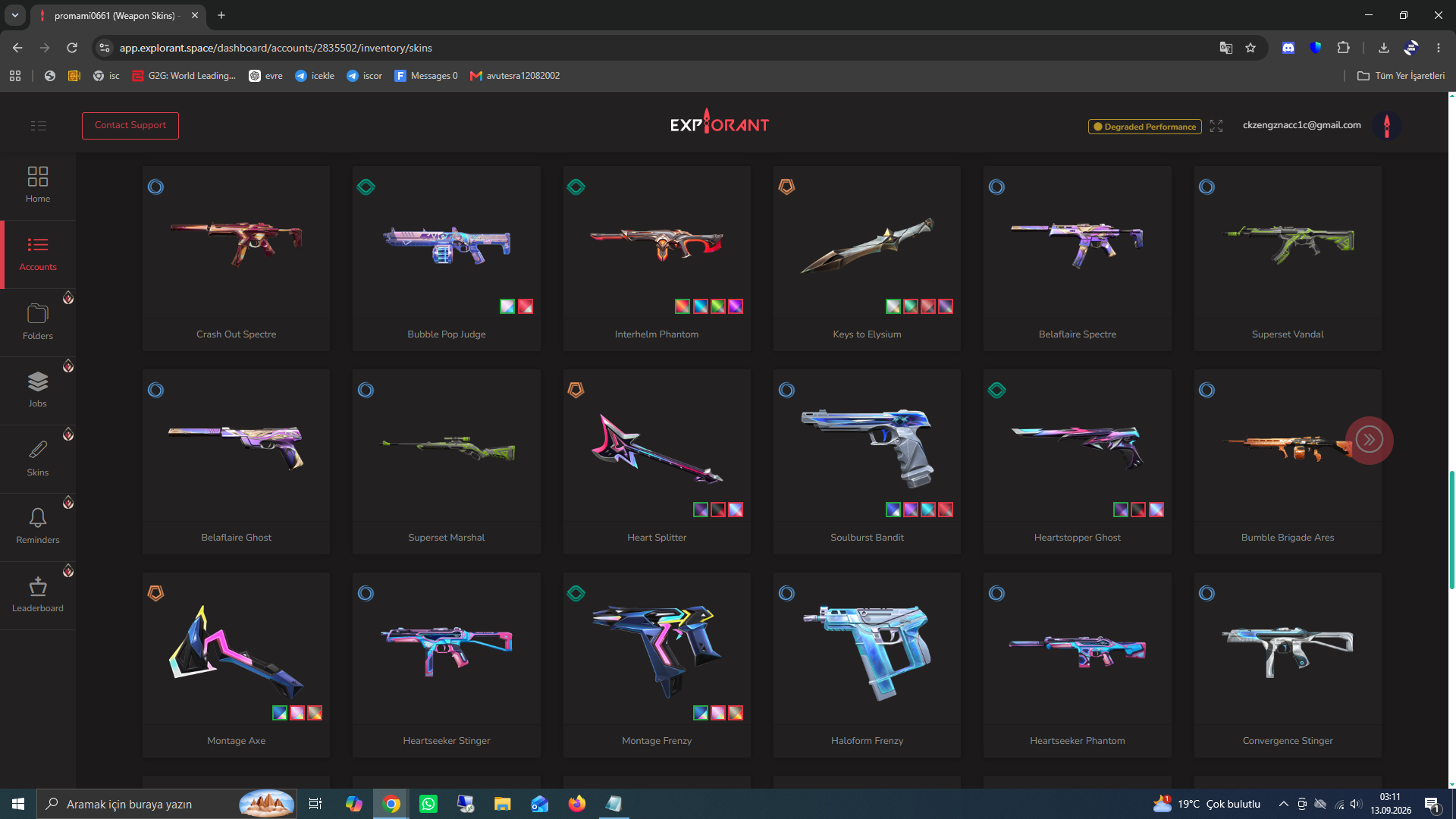Open the Jobs sidebar section

tap(38, 391)
